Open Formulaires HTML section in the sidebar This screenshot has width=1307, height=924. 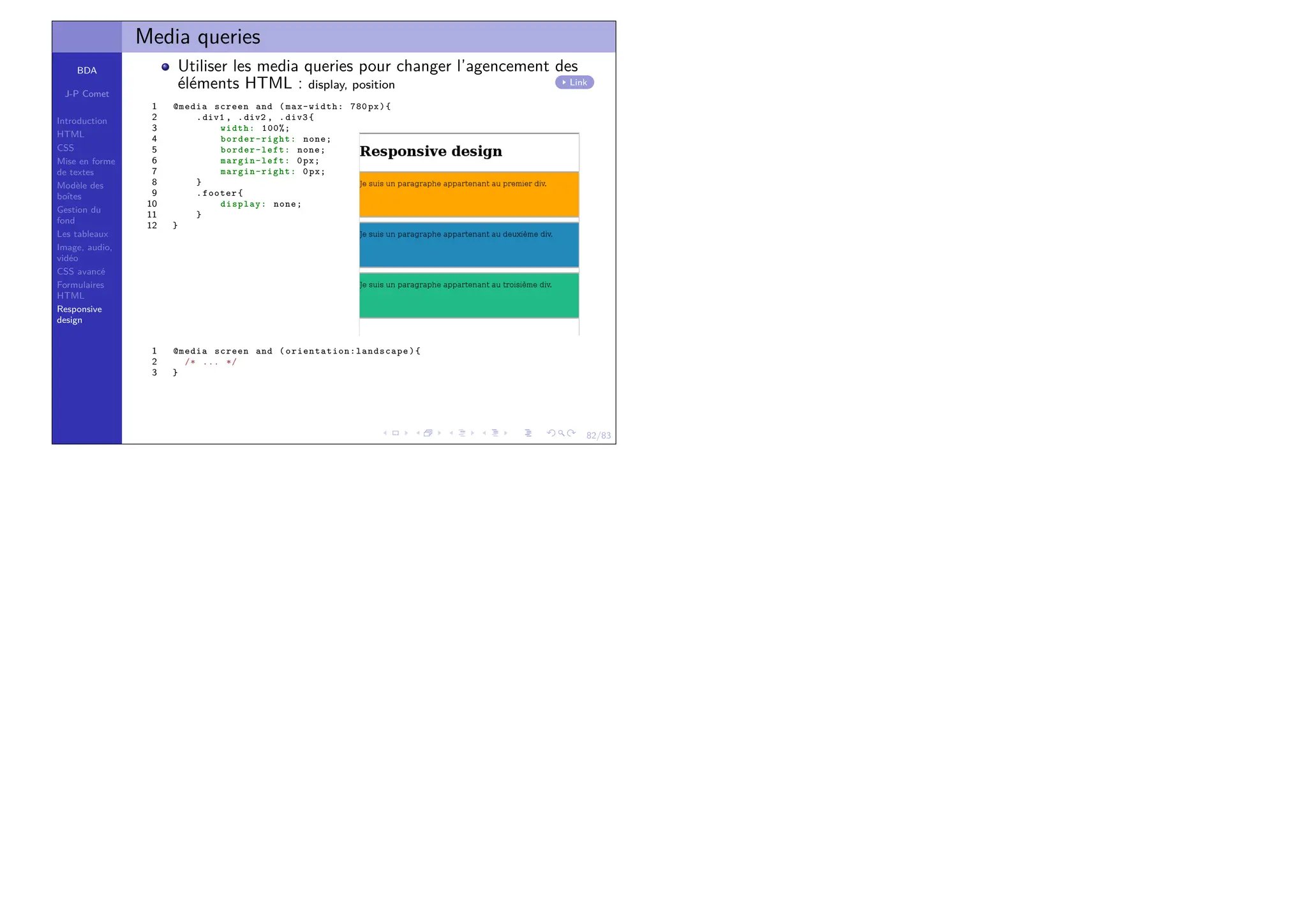pos(80,290)
